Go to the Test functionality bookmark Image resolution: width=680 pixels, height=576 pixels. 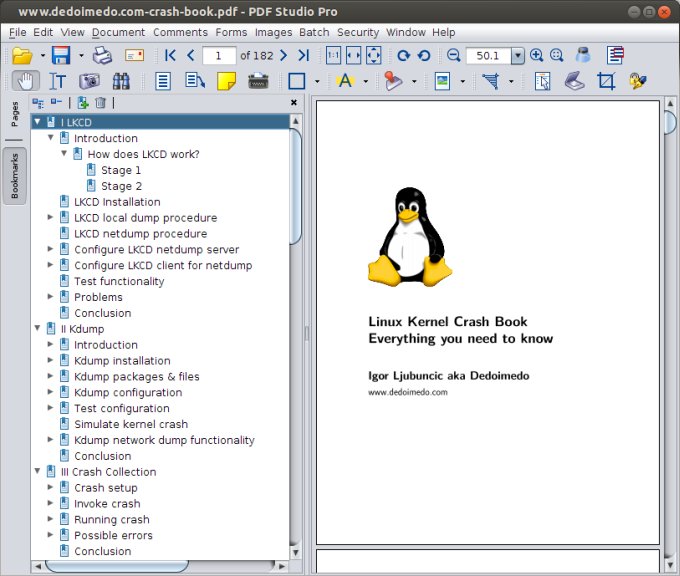pyautogui.click(x=119, y=281)
